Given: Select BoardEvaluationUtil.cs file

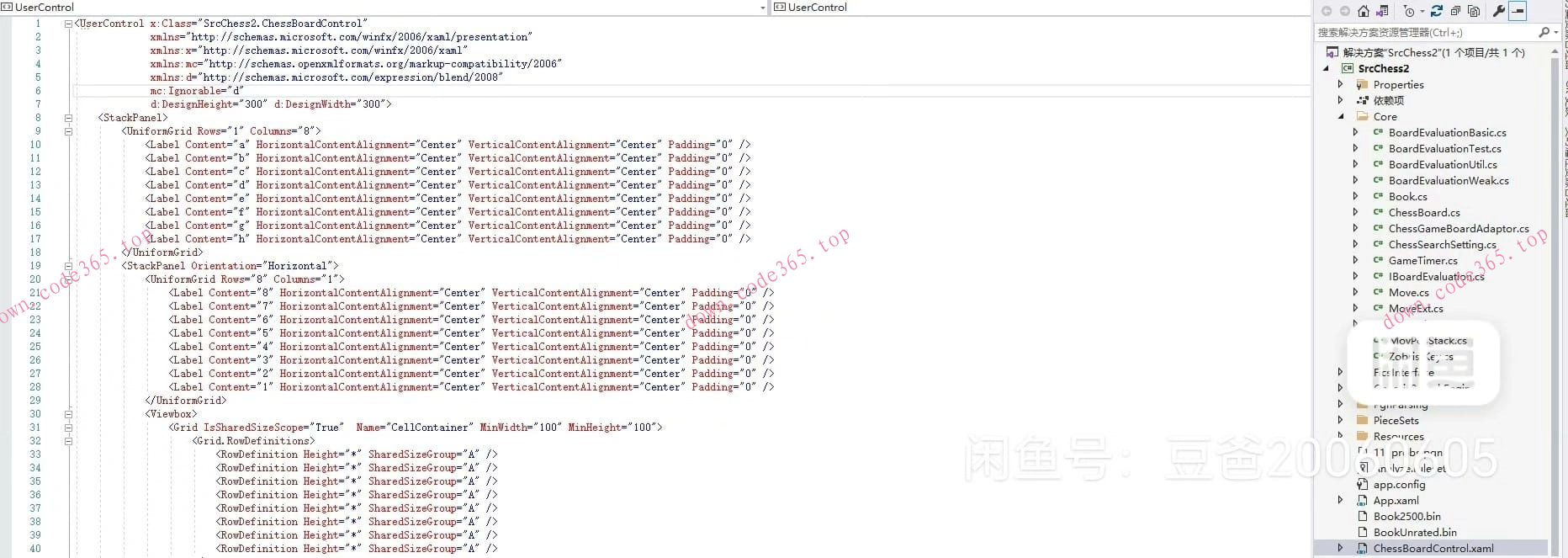Looking at the screenshot, I should [1443, 164].
